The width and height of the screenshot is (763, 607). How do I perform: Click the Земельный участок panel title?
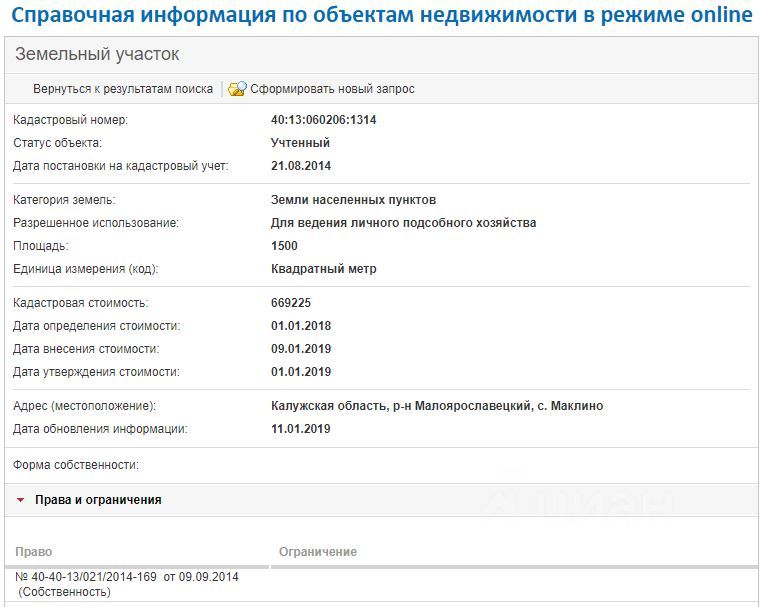pos(97,54)
